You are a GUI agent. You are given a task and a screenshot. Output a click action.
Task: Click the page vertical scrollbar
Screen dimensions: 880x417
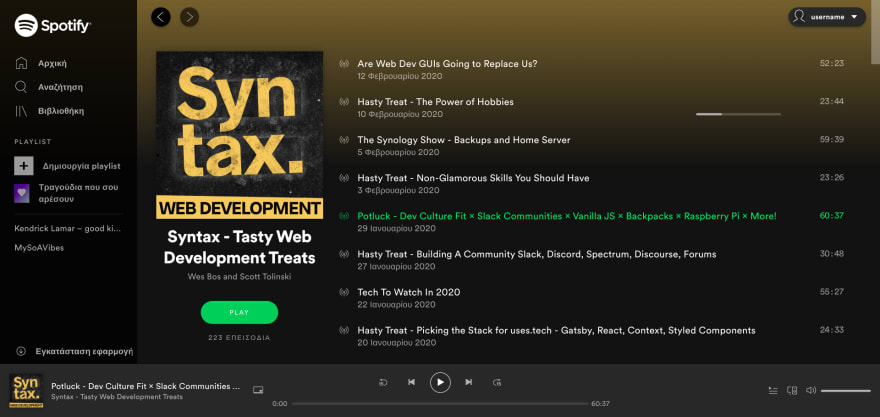click(875, 32)
